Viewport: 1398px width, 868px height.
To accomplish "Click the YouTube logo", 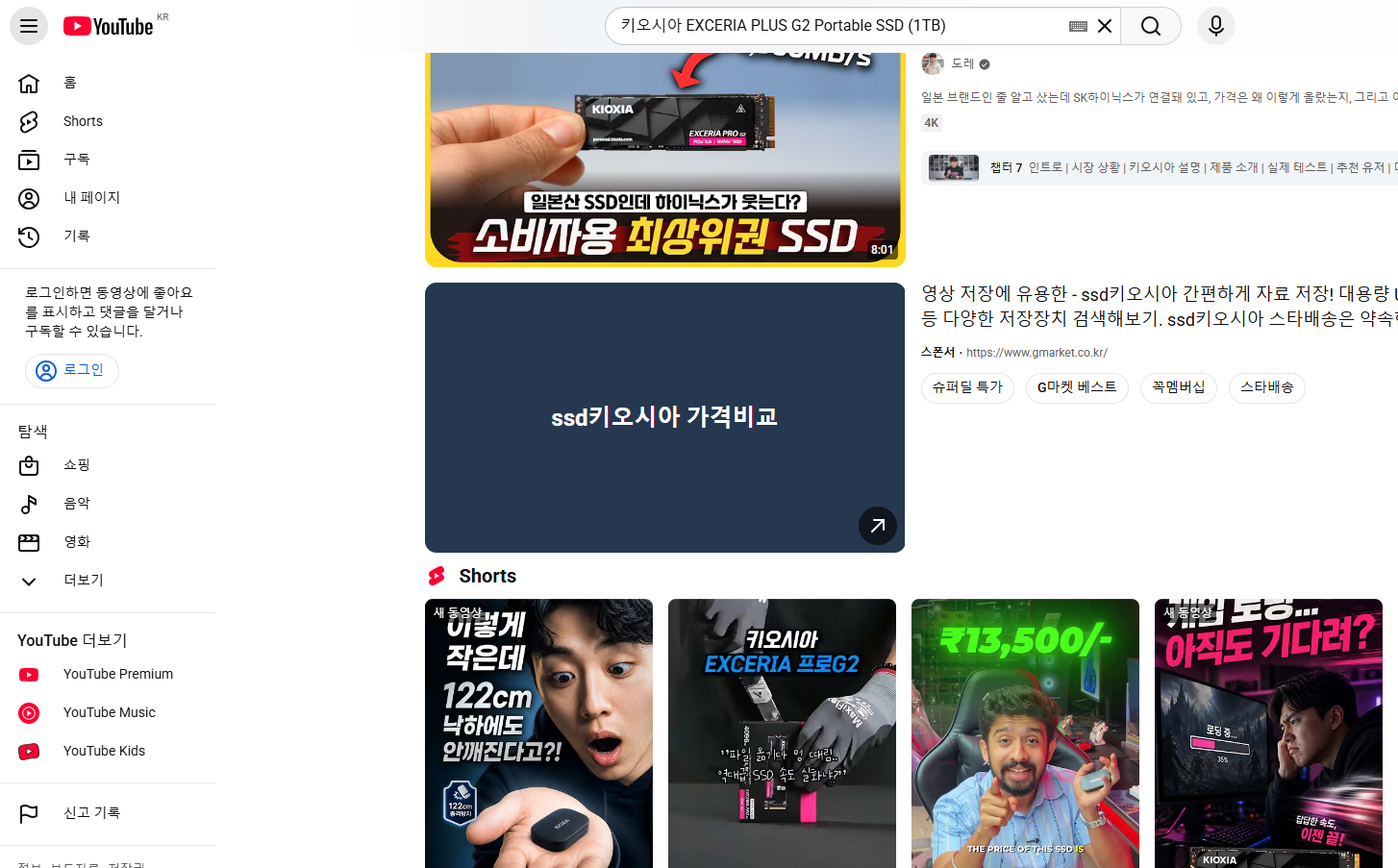I will point(109,26).
